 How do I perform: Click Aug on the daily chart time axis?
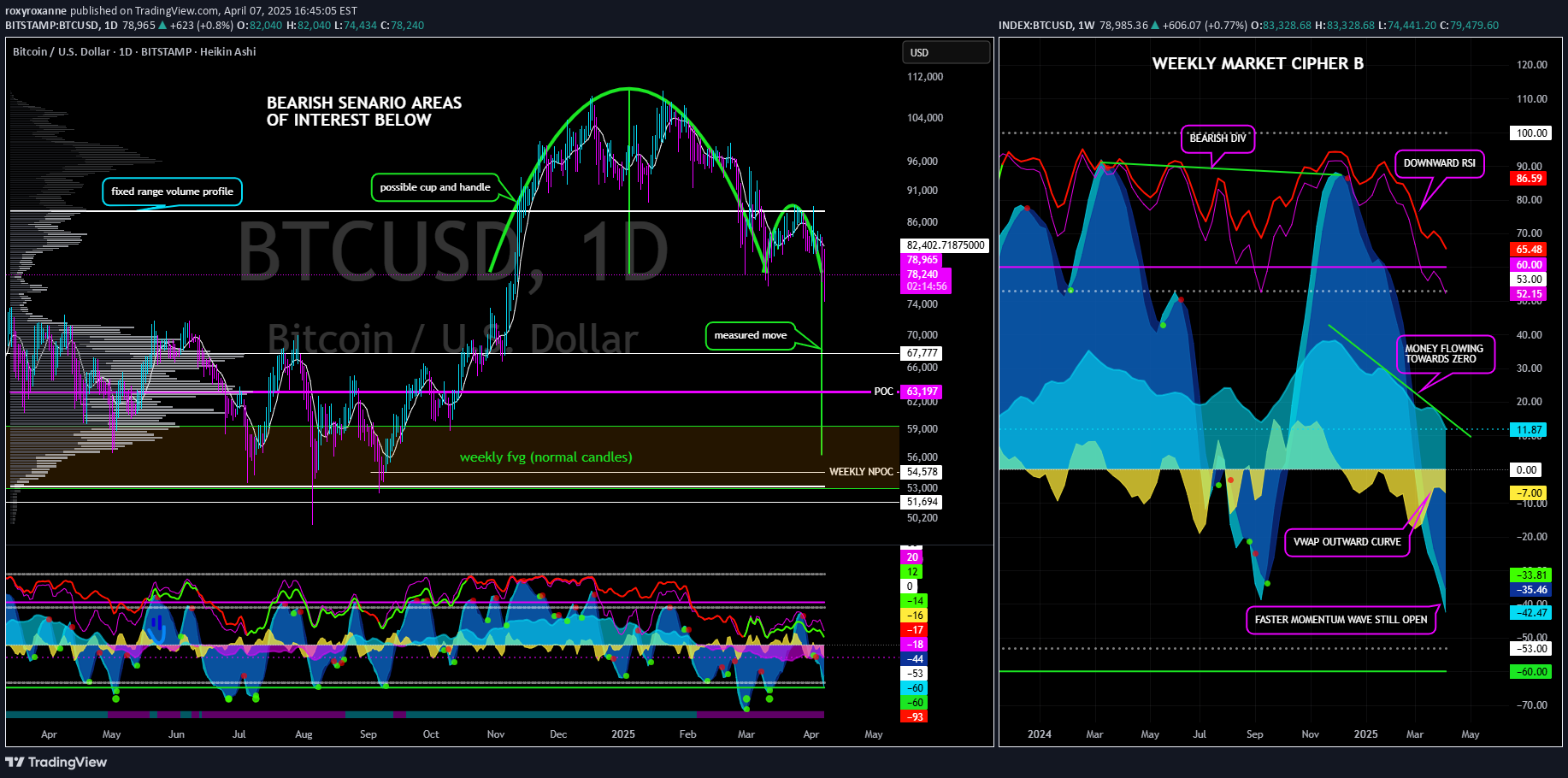(304, 734)
